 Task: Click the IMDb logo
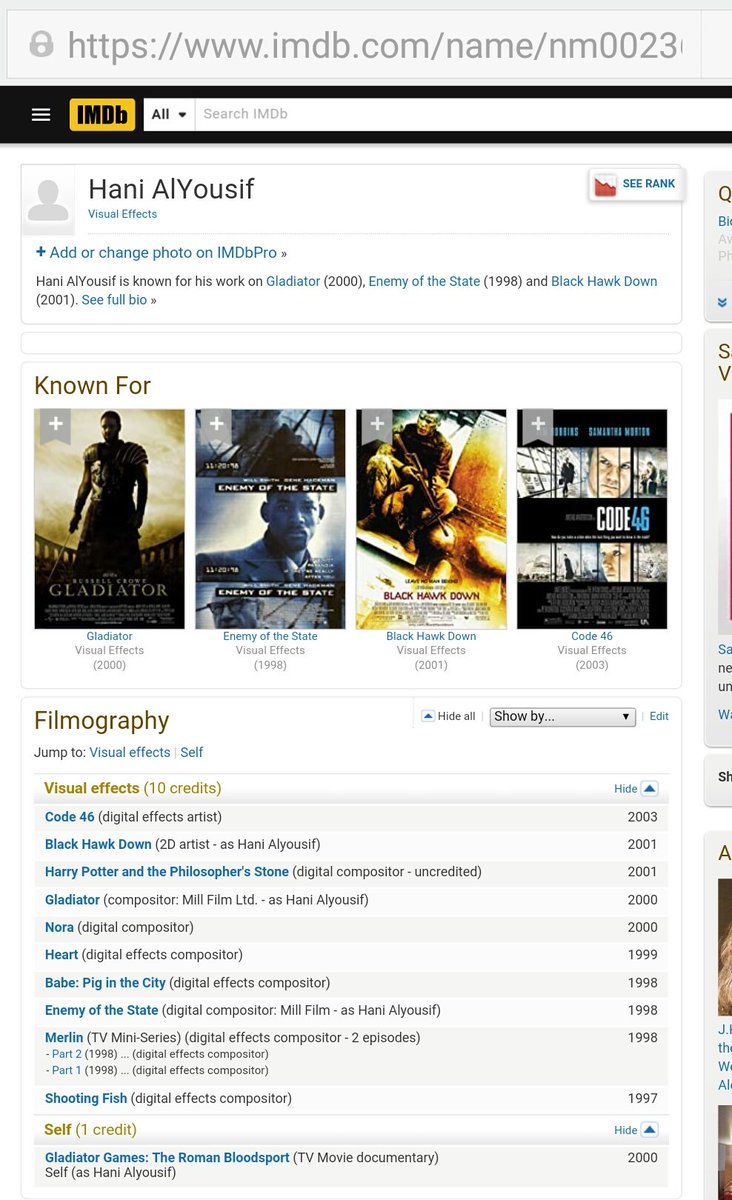[102, 114]
